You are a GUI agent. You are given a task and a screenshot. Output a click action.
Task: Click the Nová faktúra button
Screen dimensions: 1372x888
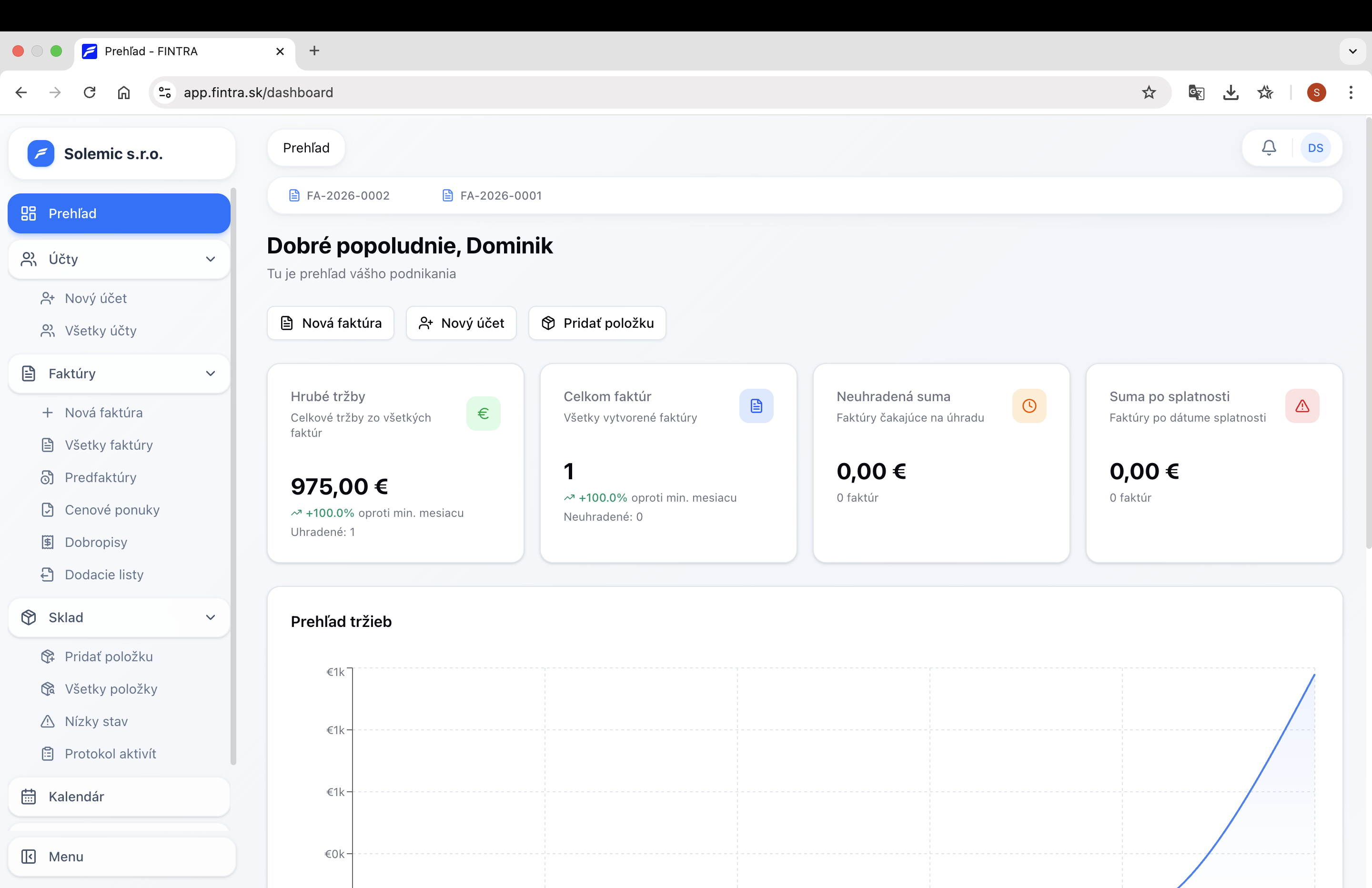point(330,323)
